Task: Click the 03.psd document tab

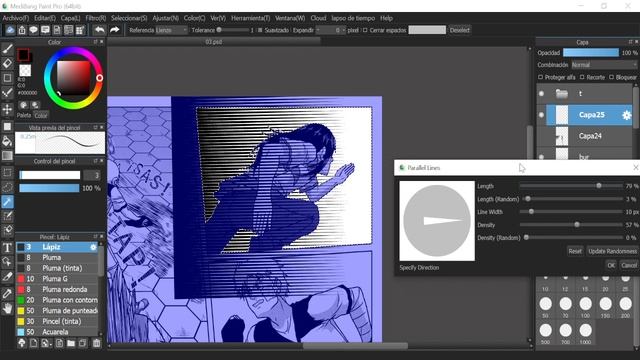Action: [x=214, y=42]
